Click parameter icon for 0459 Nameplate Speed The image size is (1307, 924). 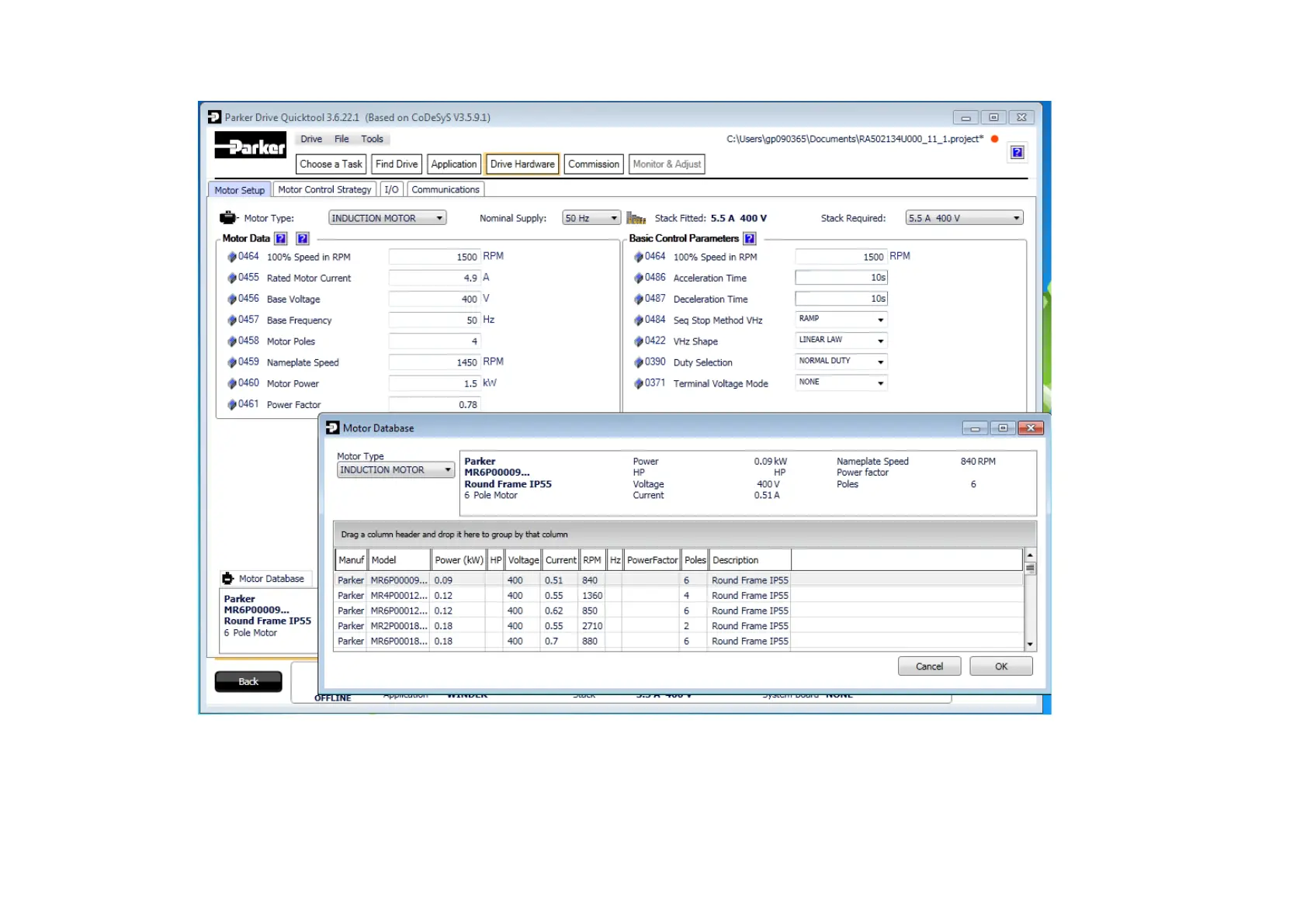point(231,362)
